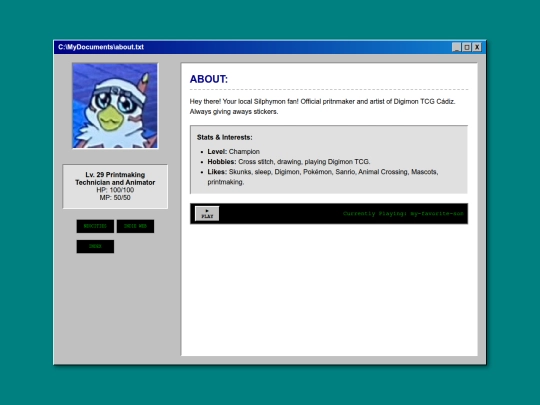Click the 'Stats & Interests:' heading
The width and height of the screenshot is (540, 405).
pyautogui.click(x=225, y=137)
